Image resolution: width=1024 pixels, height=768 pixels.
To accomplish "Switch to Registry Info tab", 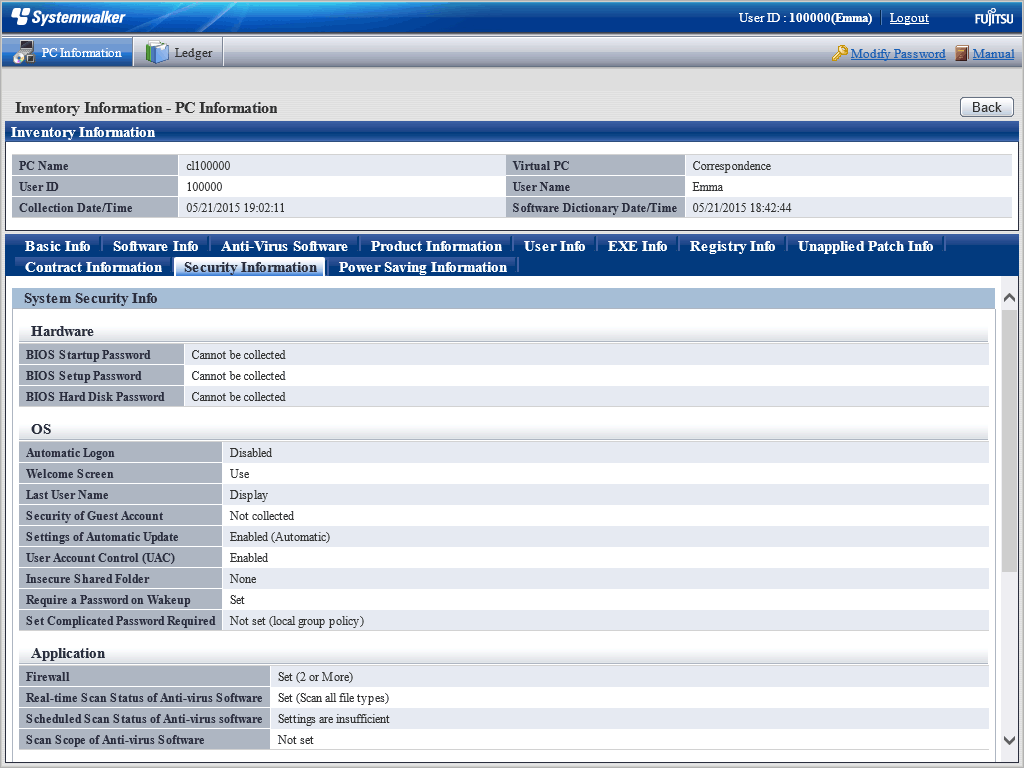I will pyautogui.click(x=732, y=246).
